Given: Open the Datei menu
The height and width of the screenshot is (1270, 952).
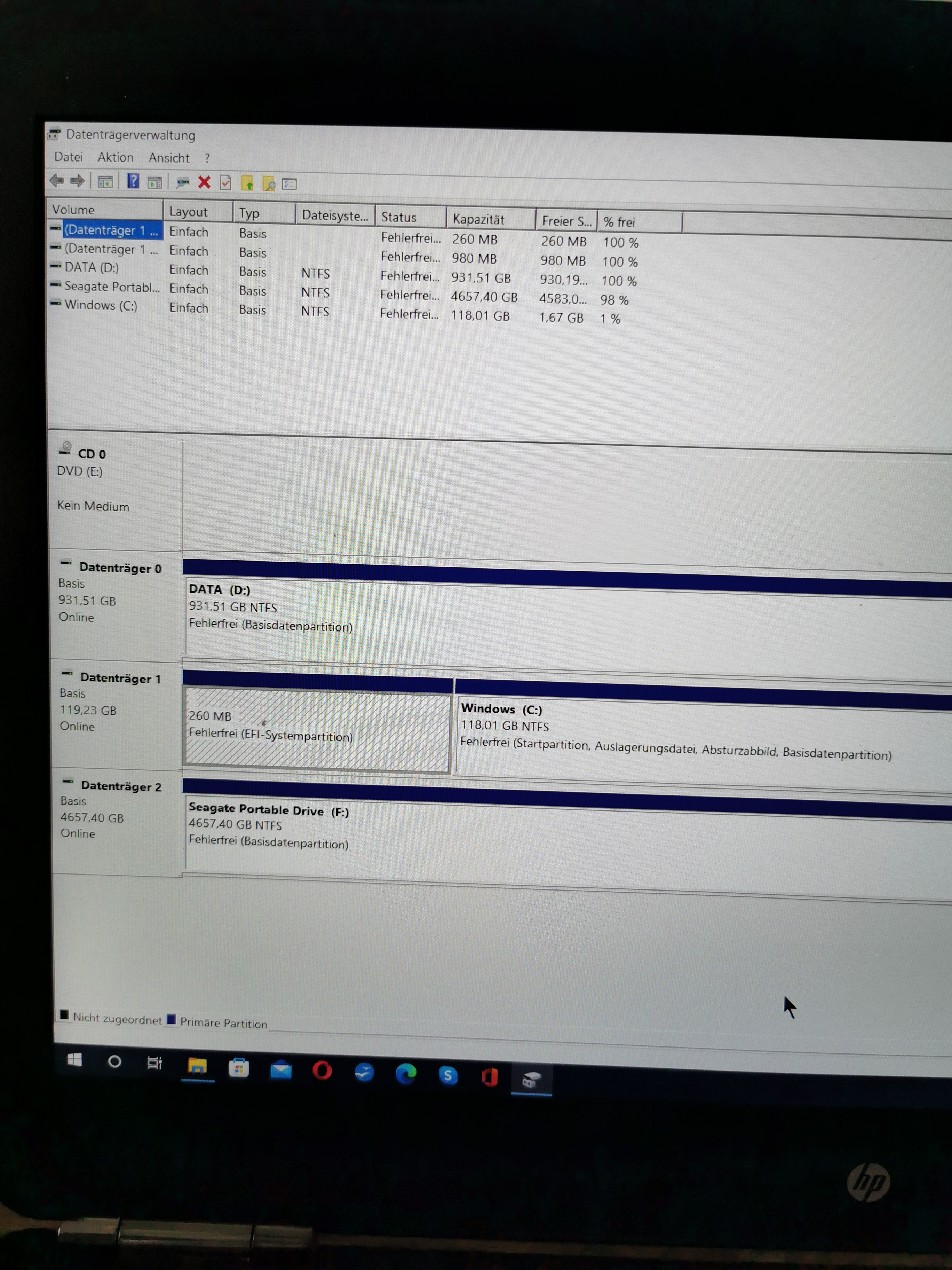Looking at the screenshot, I should pos(68,157).
